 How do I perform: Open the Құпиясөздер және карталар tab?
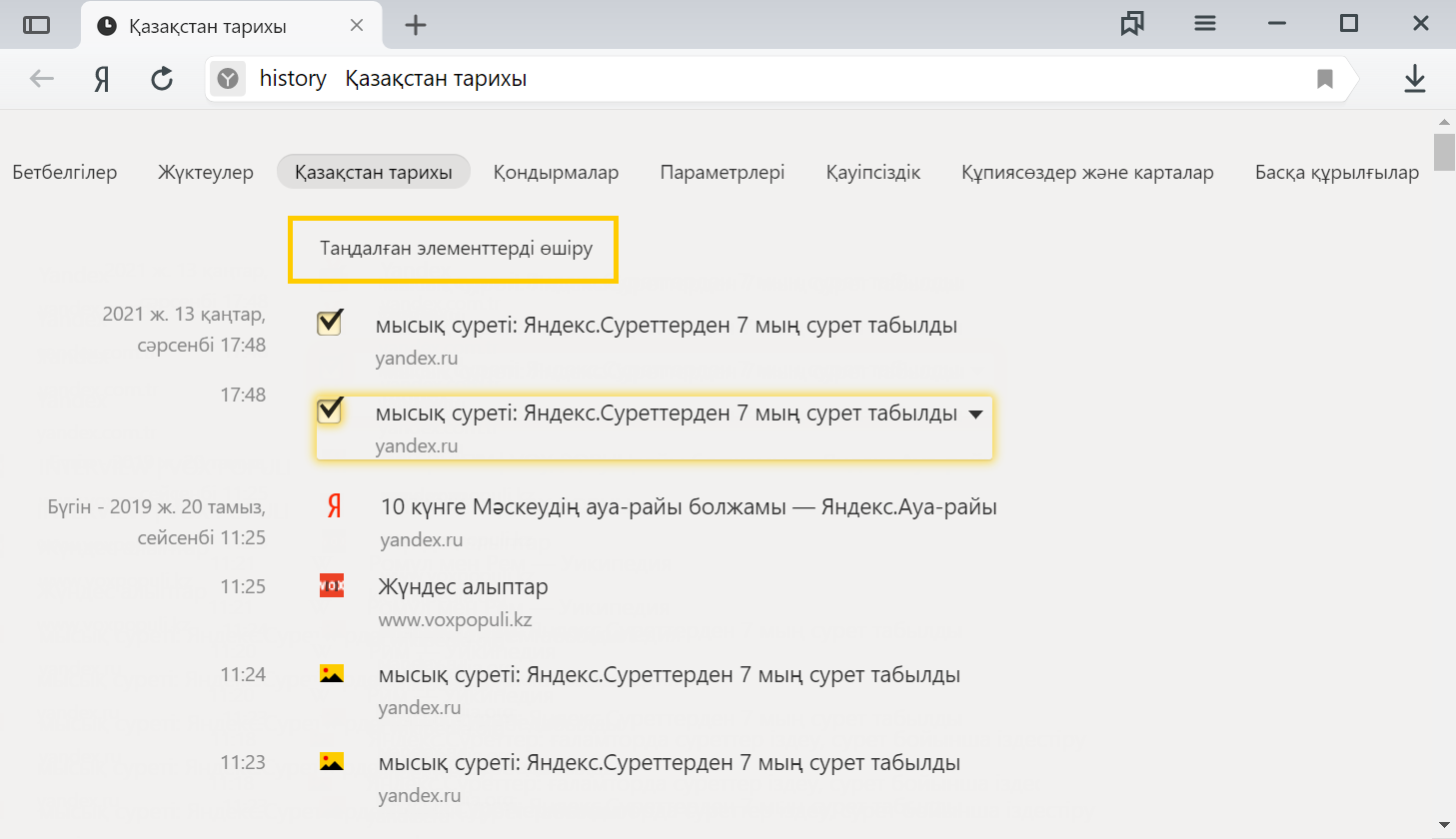coord(1087,173)
